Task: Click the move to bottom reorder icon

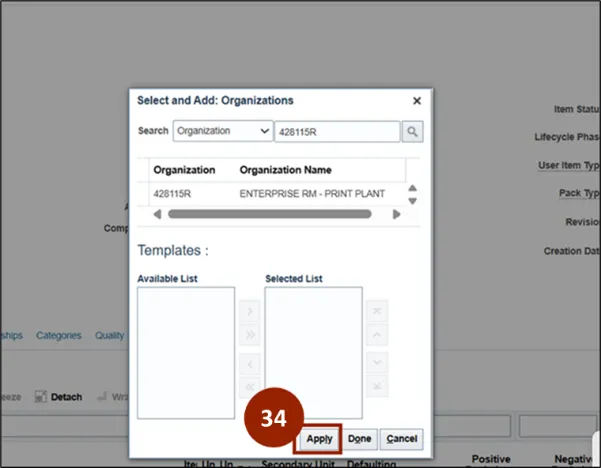Action: tap(377, 386)
